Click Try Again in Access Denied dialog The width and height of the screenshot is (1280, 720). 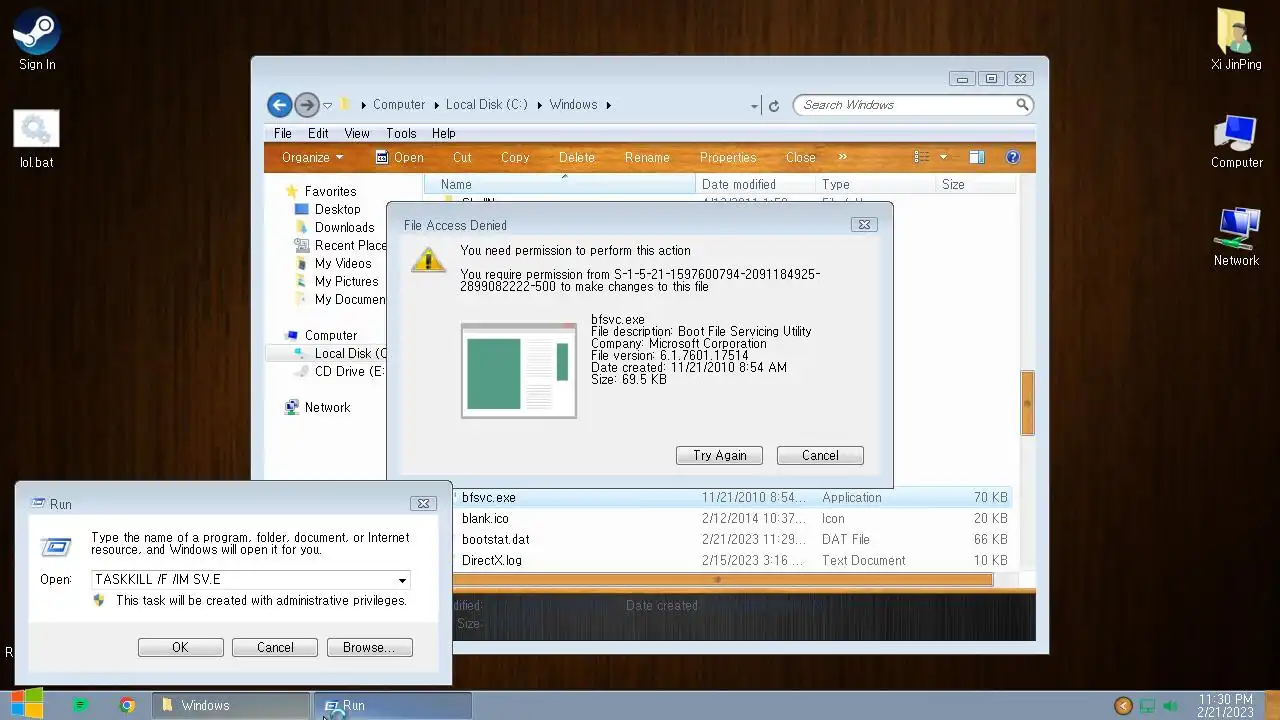[720, 455]
